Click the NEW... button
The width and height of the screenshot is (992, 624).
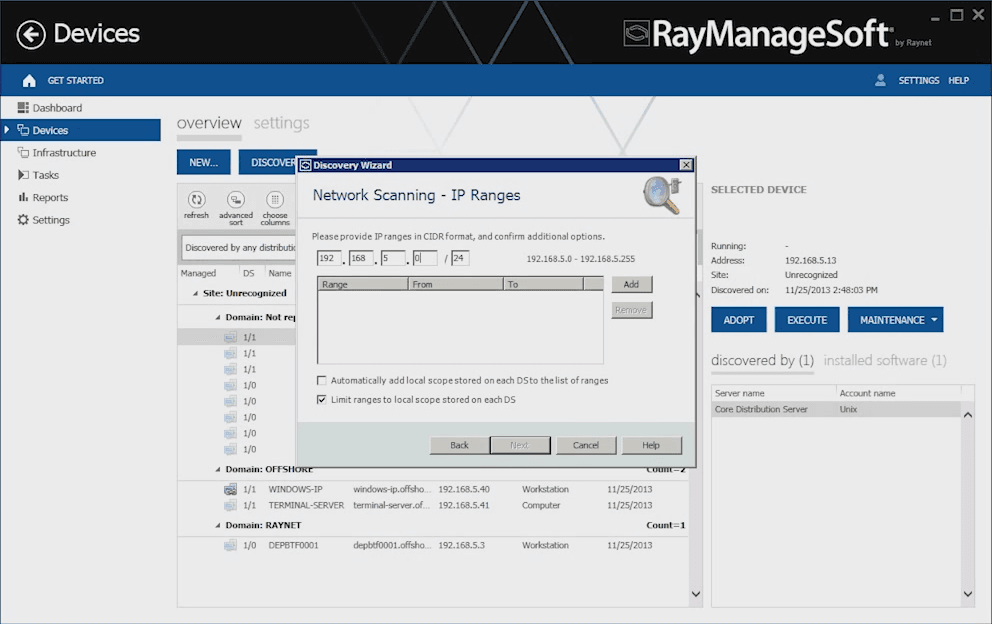point(204,163)
